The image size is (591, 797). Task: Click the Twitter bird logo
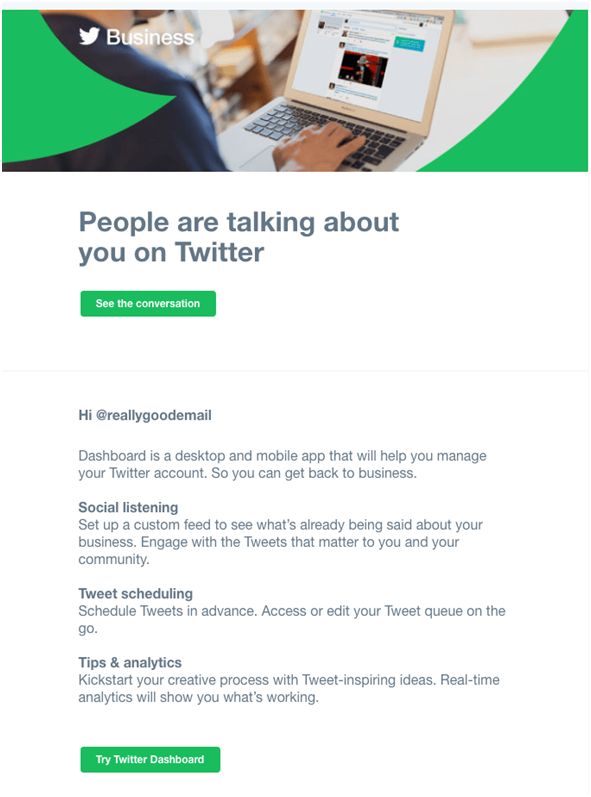(x=89, y=36)
